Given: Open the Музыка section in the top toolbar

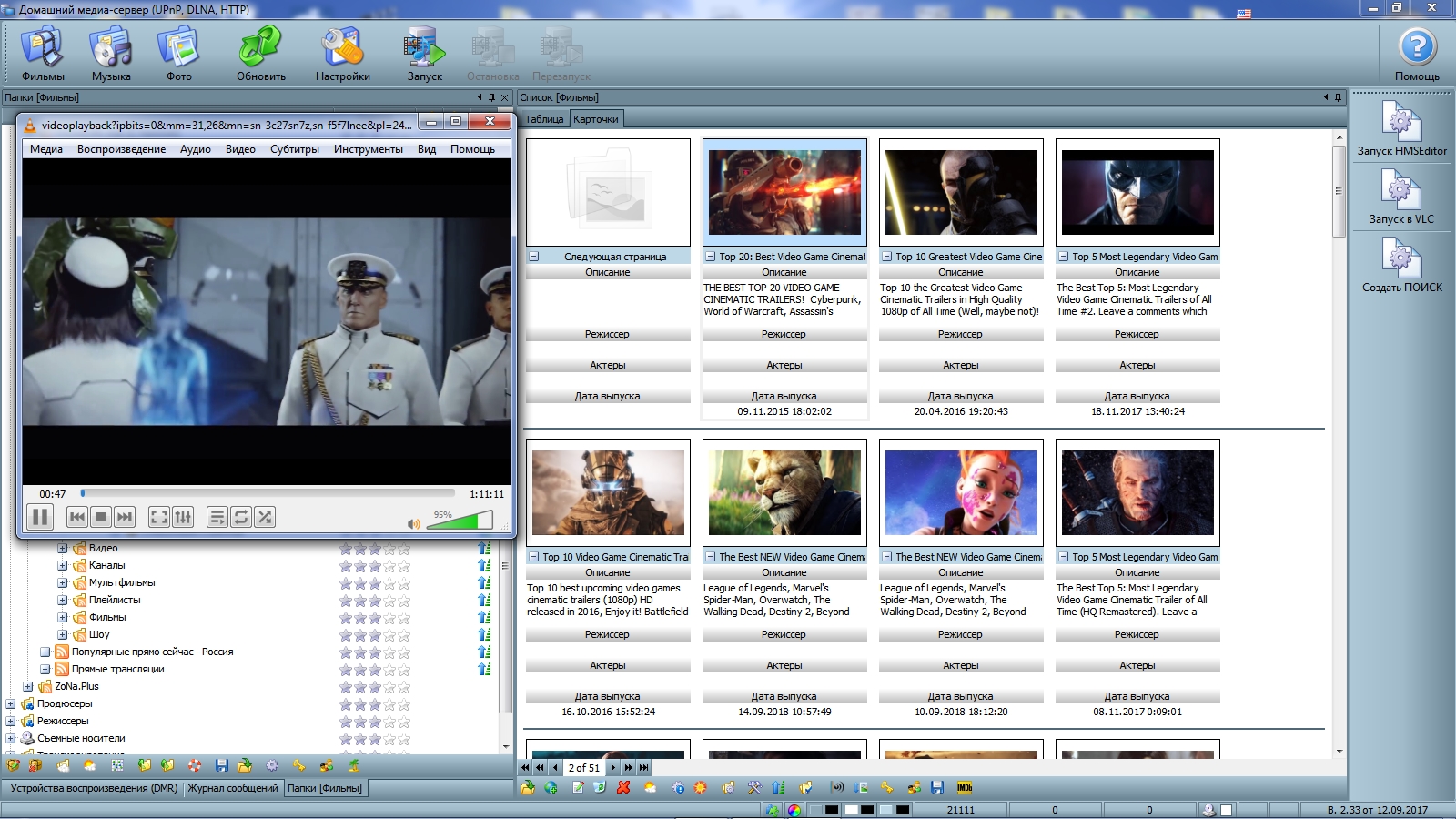Looking at the screenshot, I should [111, 54].
